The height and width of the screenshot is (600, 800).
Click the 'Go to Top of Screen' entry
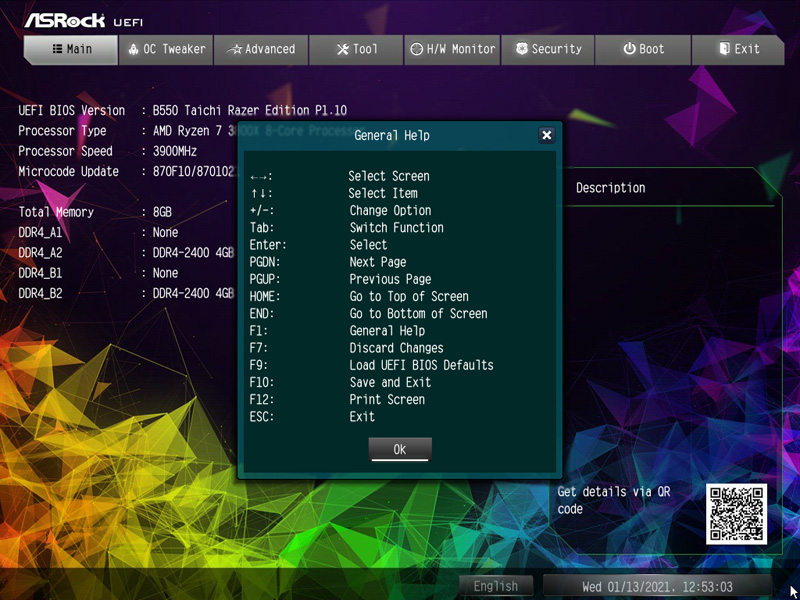[x=409, y=296]
